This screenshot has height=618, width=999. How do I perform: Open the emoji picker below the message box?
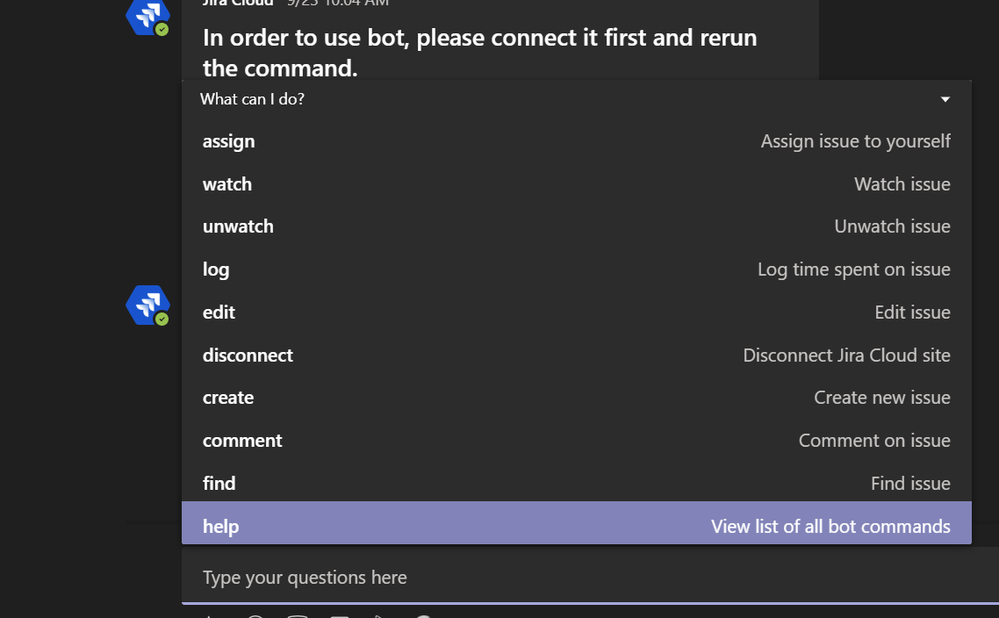pyautogui.click(x=297, y=614)
